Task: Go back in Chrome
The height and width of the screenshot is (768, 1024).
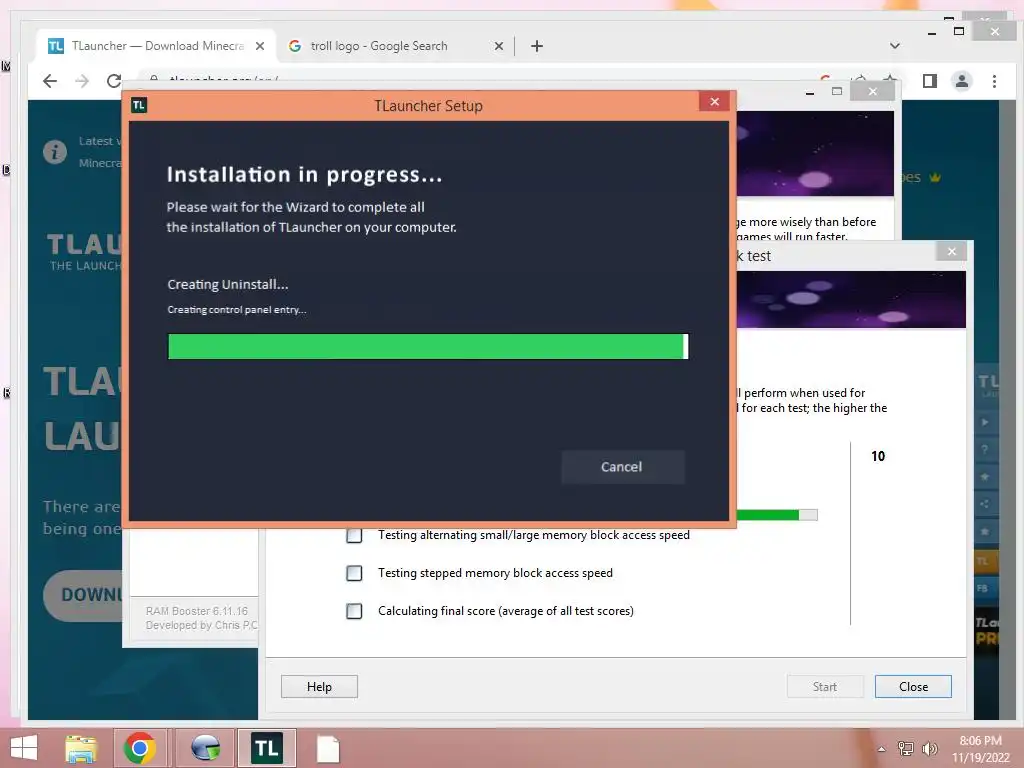Action: point(50,80)
